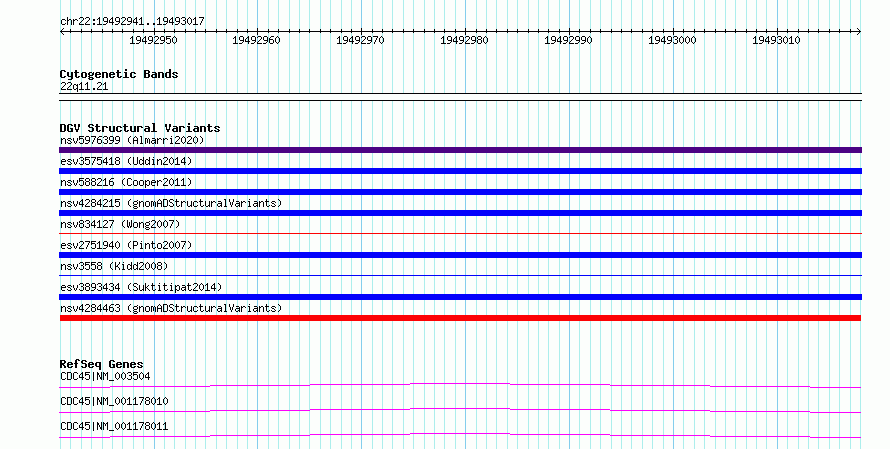The image size is (890, 449).
Task: Click the red nsv4284463 variant bar
Action: point(460,318)
